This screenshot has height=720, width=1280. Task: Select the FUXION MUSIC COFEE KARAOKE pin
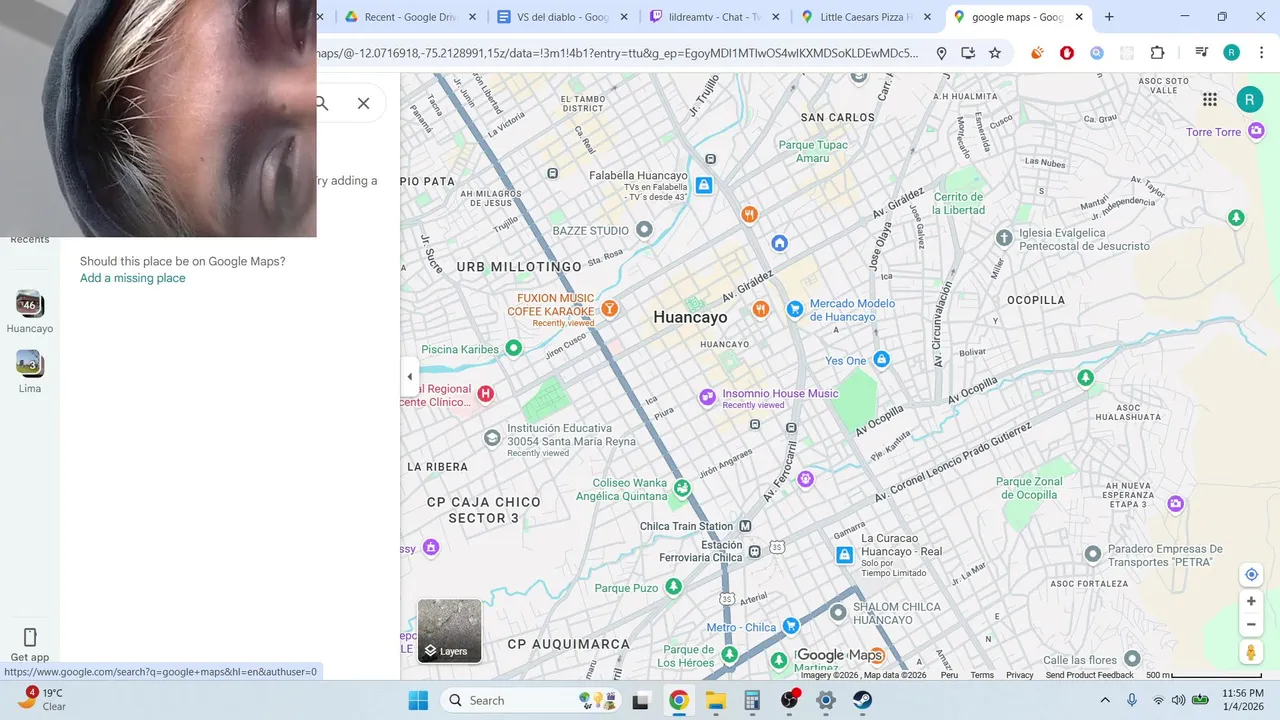[x=609, y=308]
